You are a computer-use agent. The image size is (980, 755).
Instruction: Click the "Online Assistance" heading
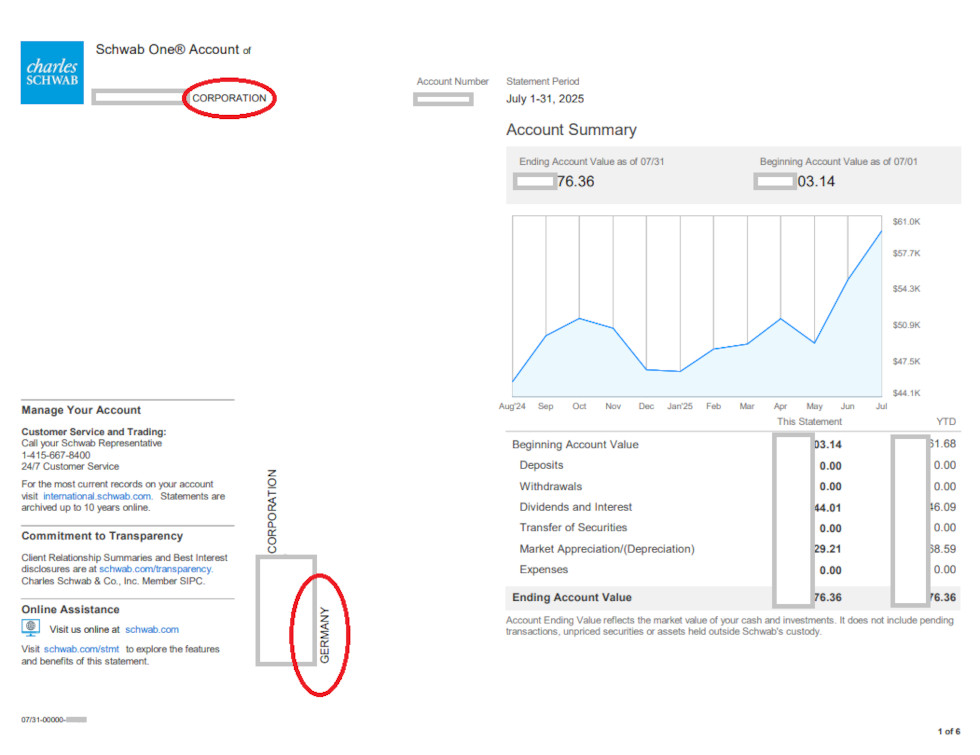tap(70, 609)
